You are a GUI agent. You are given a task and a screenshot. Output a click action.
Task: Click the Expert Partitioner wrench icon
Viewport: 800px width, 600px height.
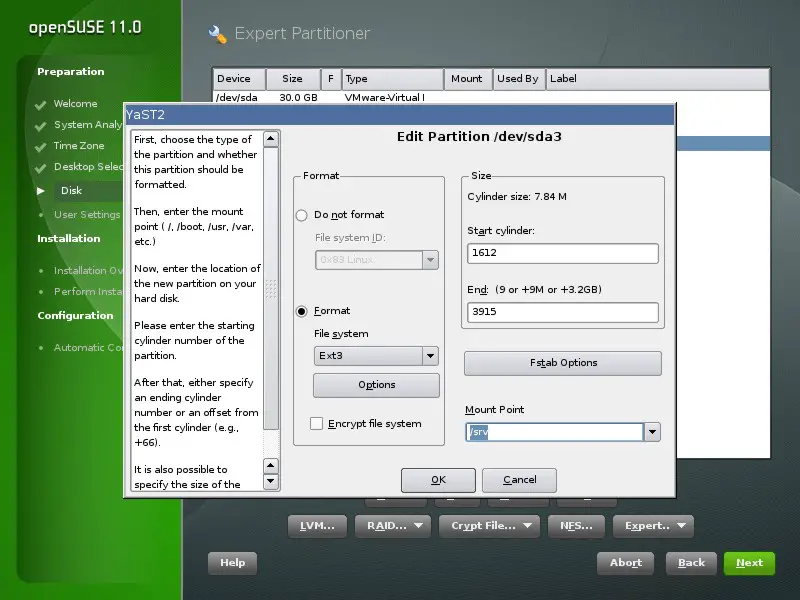tap(218, 34)
